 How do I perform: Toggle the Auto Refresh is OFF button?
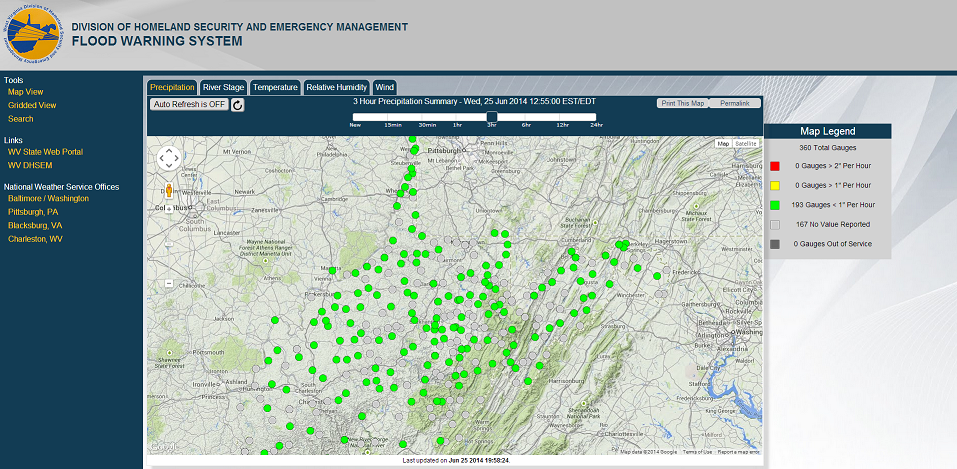click(x=189, y=104)
